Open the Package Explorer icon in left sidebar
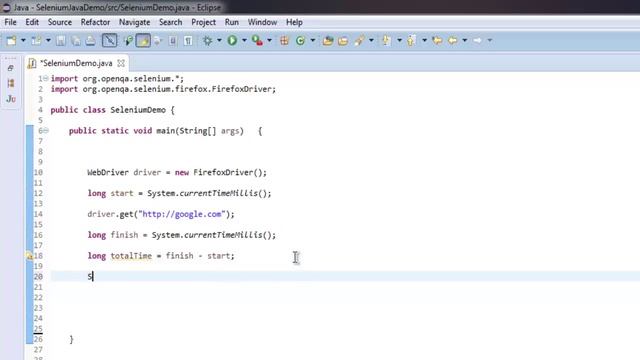 pos(11,83)
